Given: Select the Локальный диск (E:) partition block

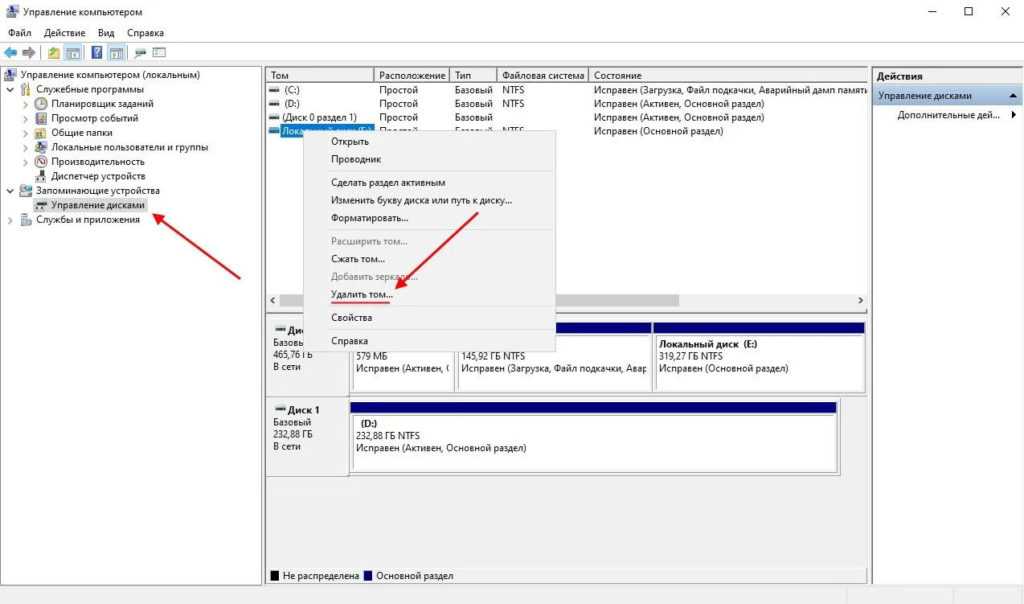Looking at the screenshot, I should coord(759,357).
